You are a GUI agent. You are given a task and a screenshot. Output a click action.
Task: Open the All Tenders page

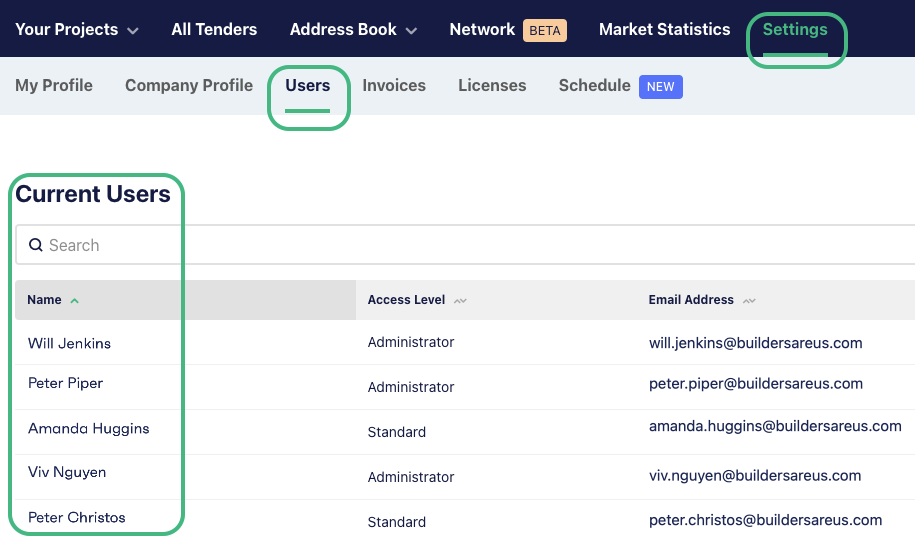[214, 29]
